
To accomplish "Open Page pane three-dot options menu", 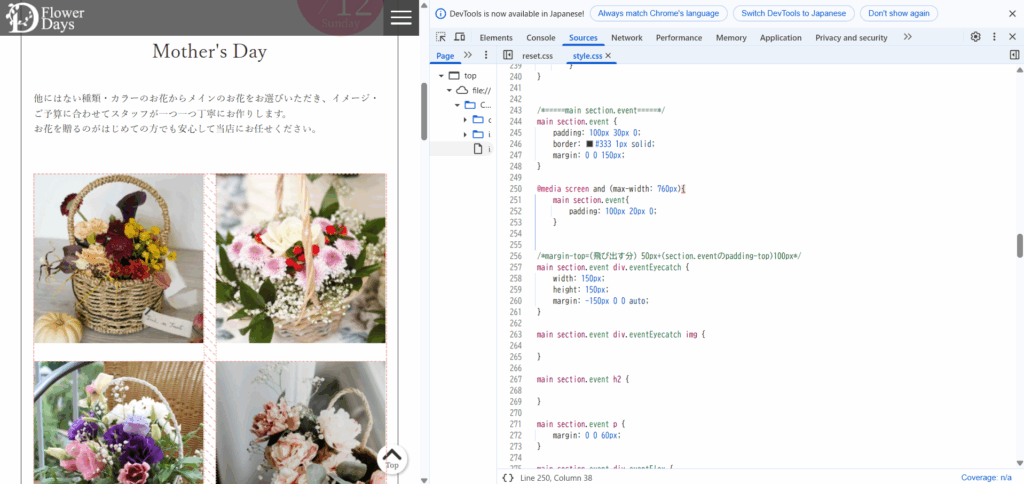I will (x=486, y=56).
